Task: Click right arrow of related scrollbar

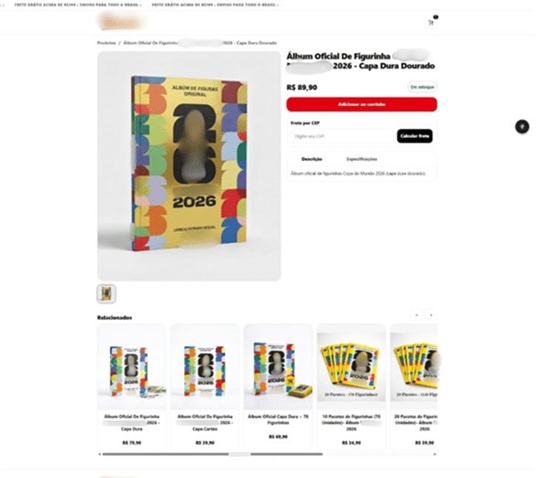Action: (435, 454)
